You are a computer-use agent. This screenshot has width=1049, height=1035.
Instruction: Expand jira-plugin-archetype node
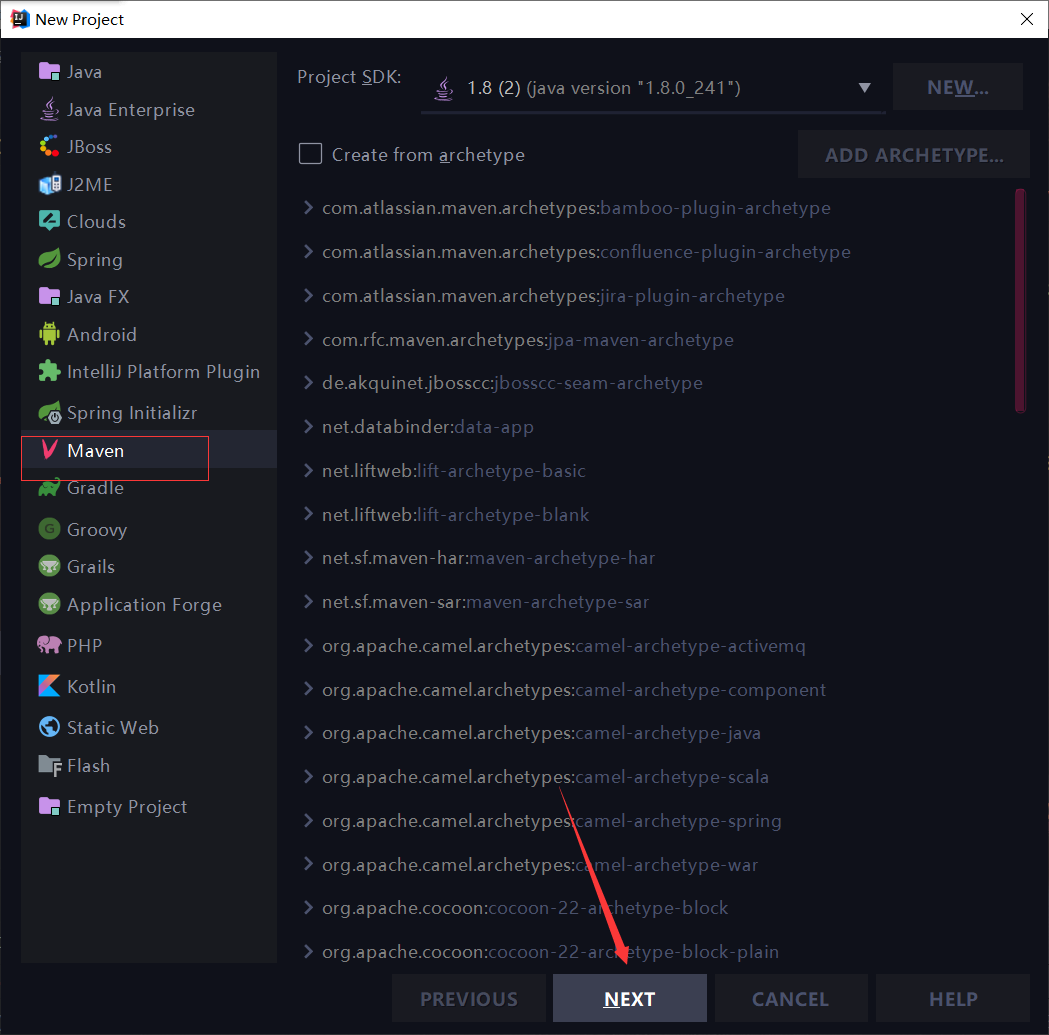[x=308, y=295]
